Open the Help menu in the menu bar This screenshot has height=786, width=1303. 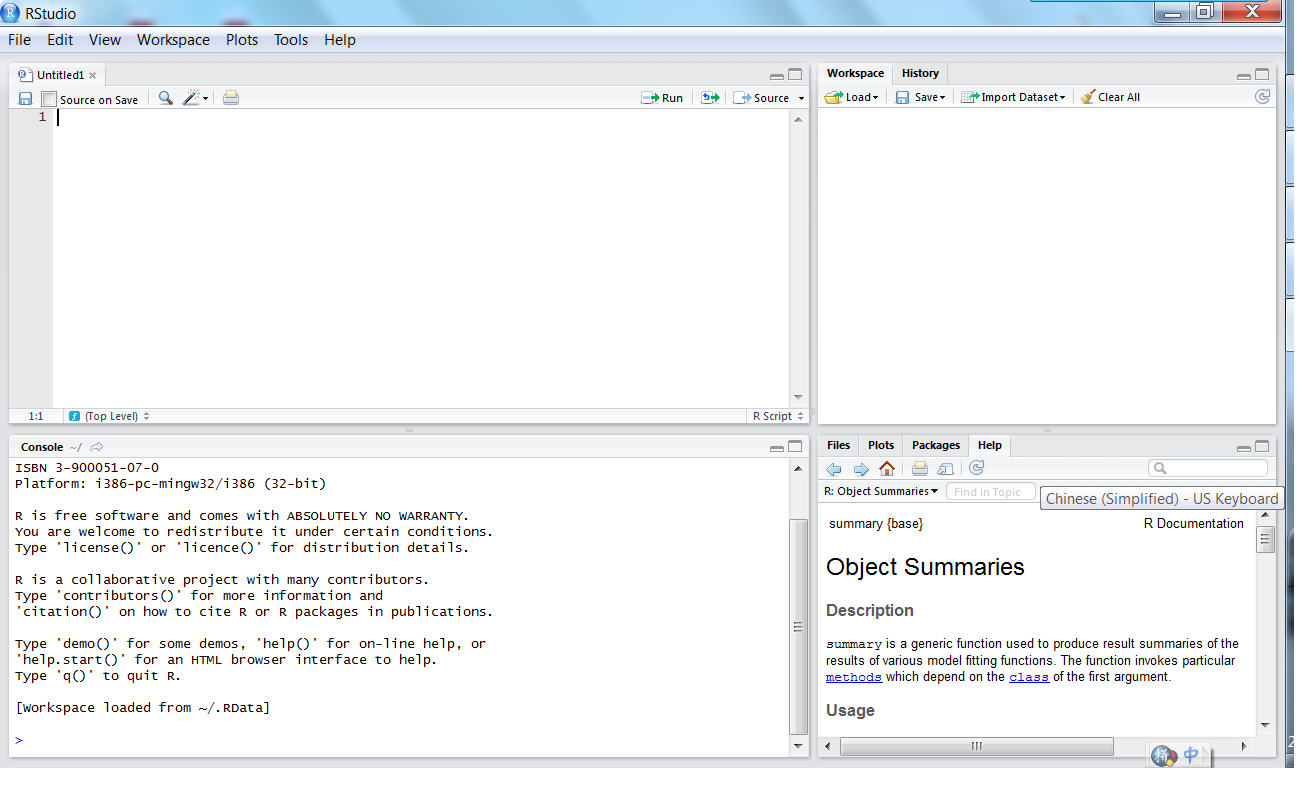tap(340, 40)
